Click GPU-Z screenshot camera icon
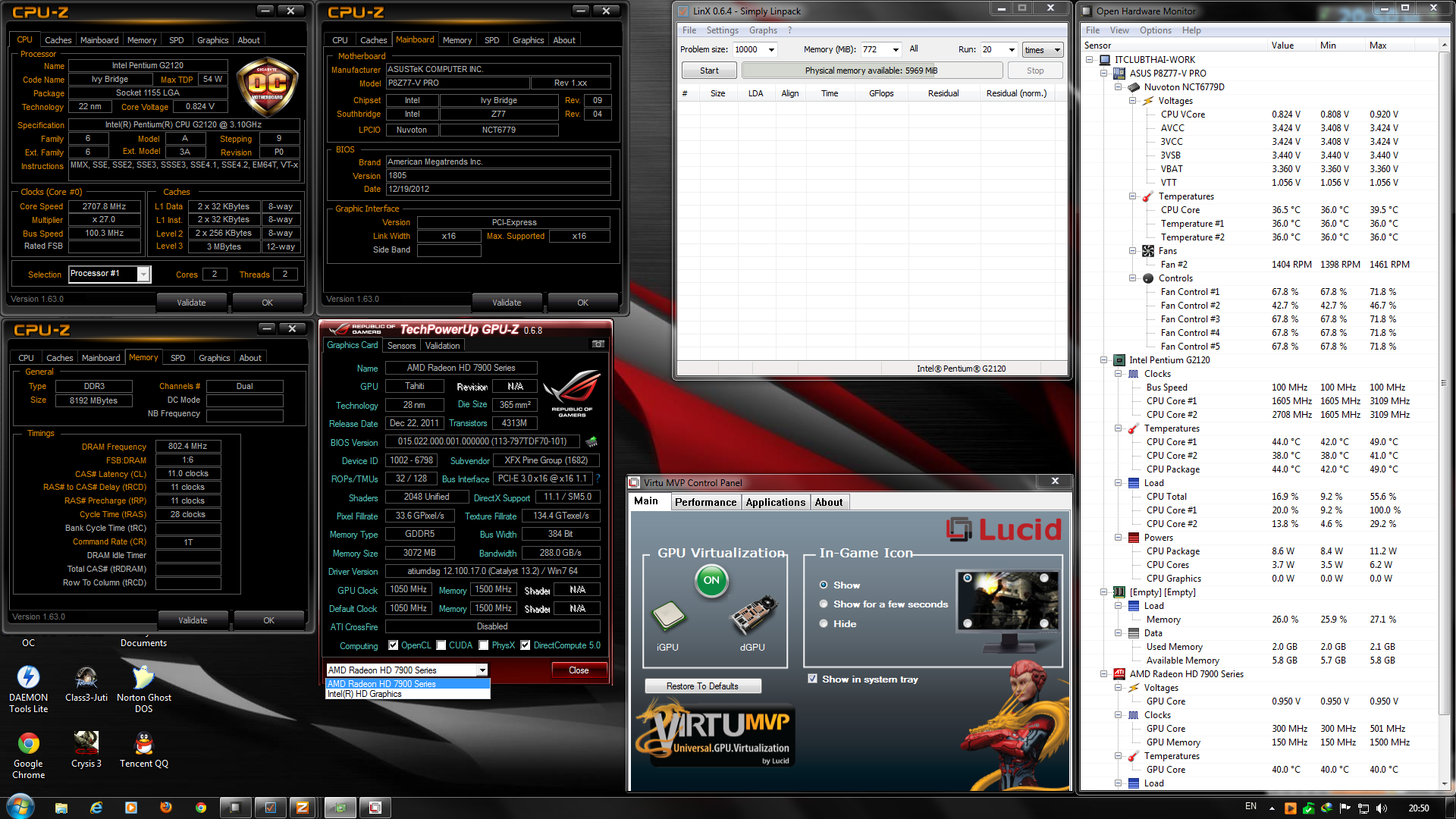This screenshot has height=819, width=1456. point(598,344)
